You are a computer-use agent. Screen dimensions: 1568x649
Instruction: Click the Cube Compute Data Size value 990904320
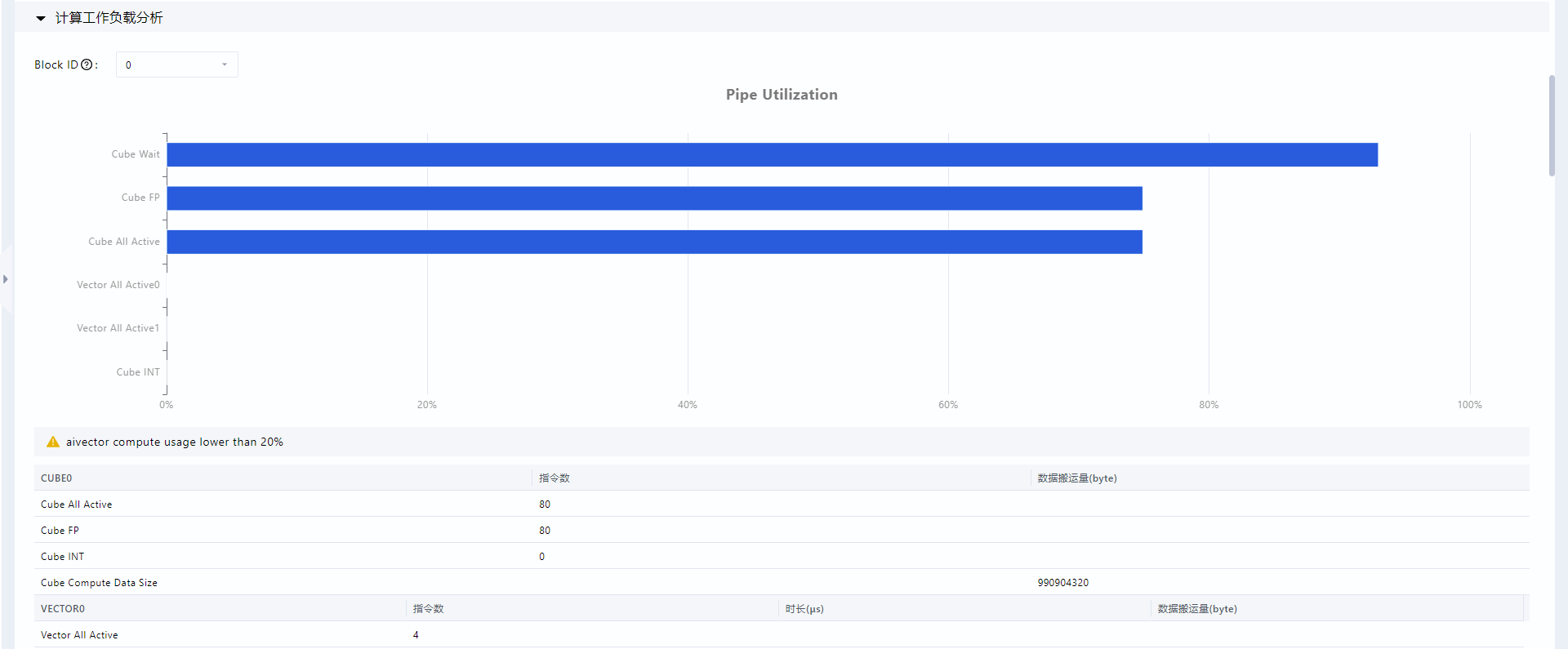click(1062, 582)
